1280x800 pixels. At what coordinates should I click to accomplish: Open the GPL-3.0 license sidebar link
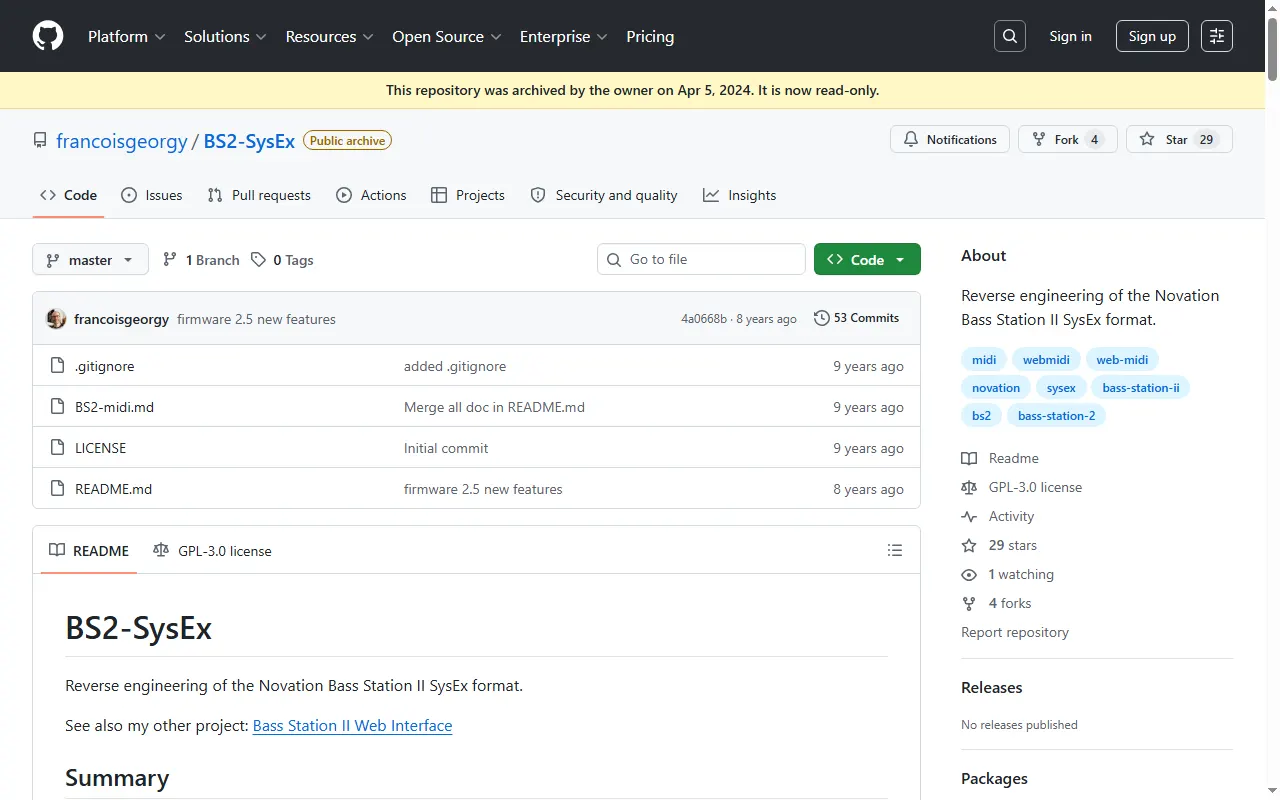click(x=1022, y=487)
